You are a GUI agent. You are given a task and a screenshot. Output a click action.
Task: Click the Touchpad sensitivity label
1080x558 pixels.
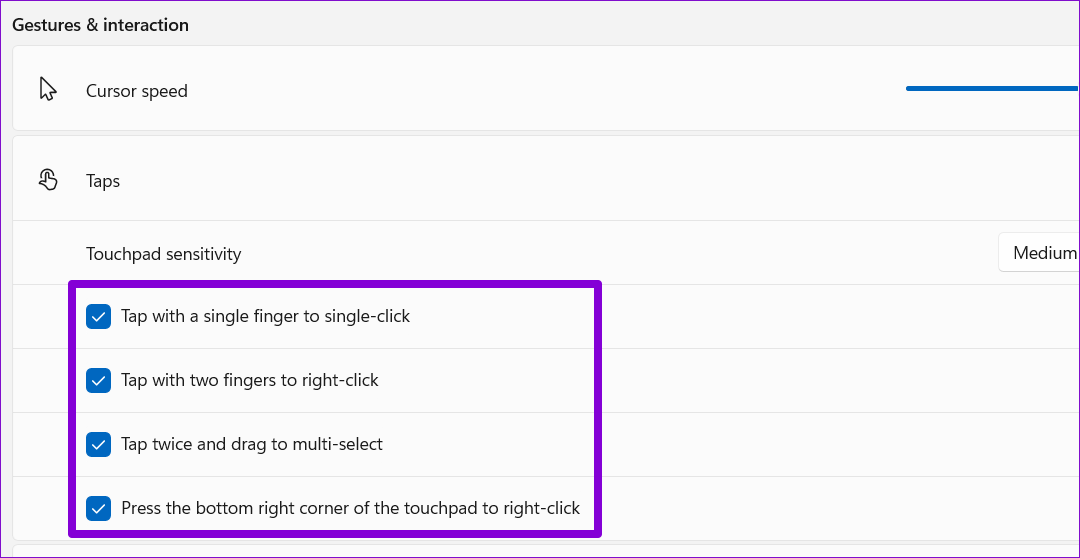pyautogui.click(x=164, y=254)
